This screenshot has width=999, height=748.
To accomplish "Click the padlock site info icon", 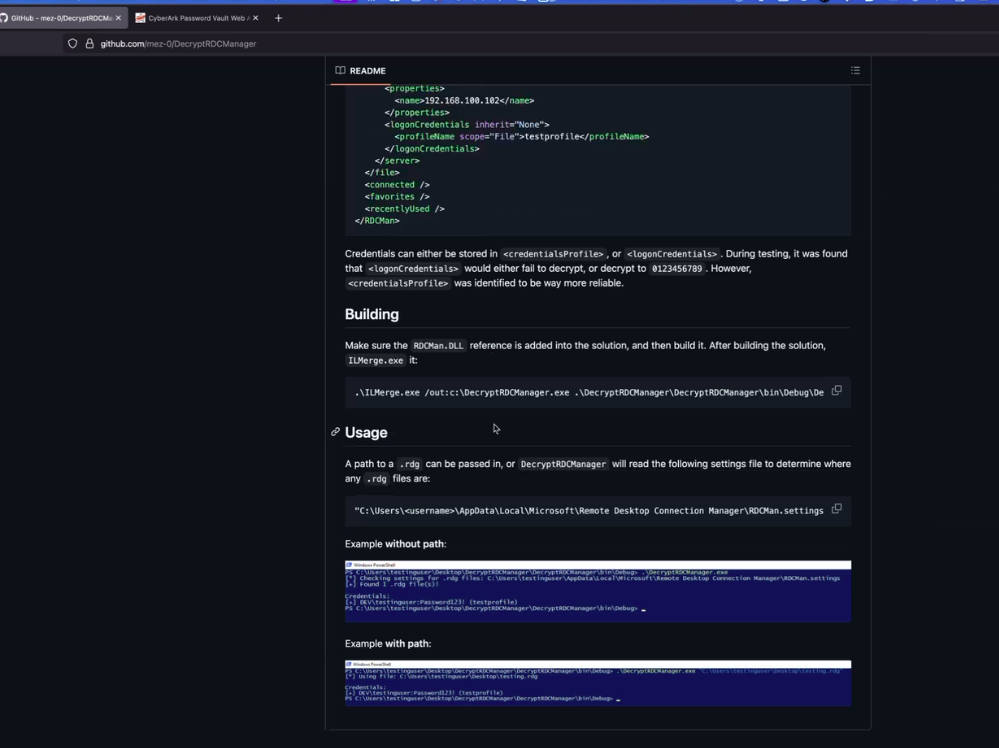I will tap(89, 43).
